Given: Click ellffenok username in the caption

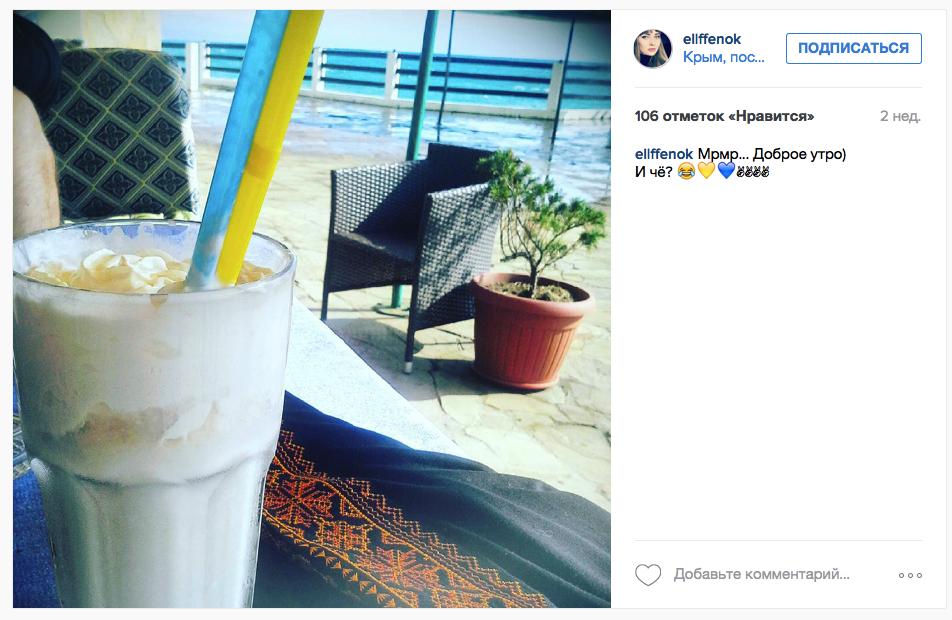Looking at the screenshot, I should click(664, 154).
